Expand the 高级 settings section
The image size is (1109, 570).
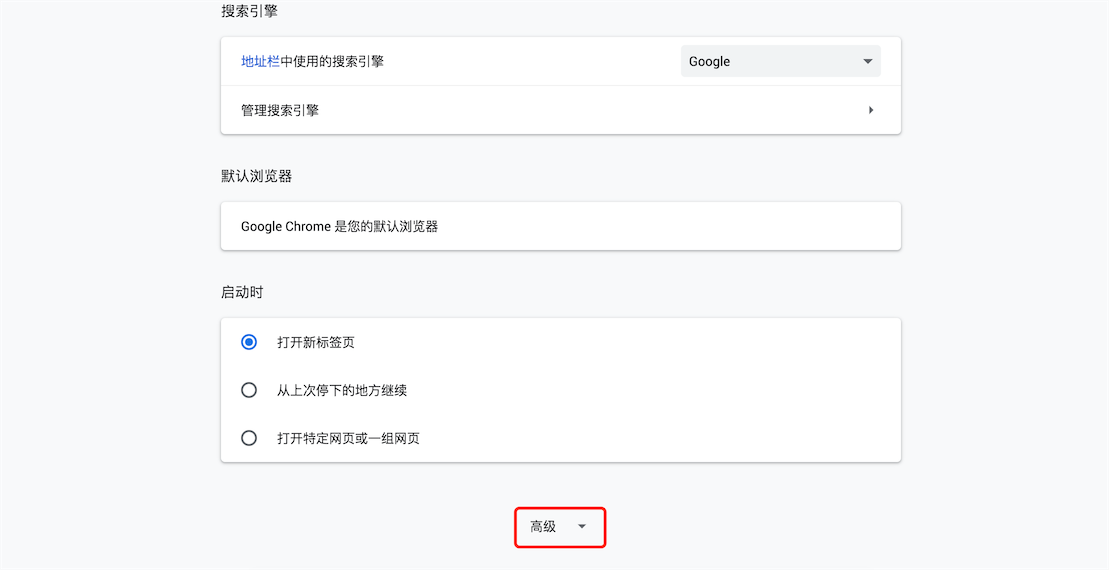pos(559,527)
